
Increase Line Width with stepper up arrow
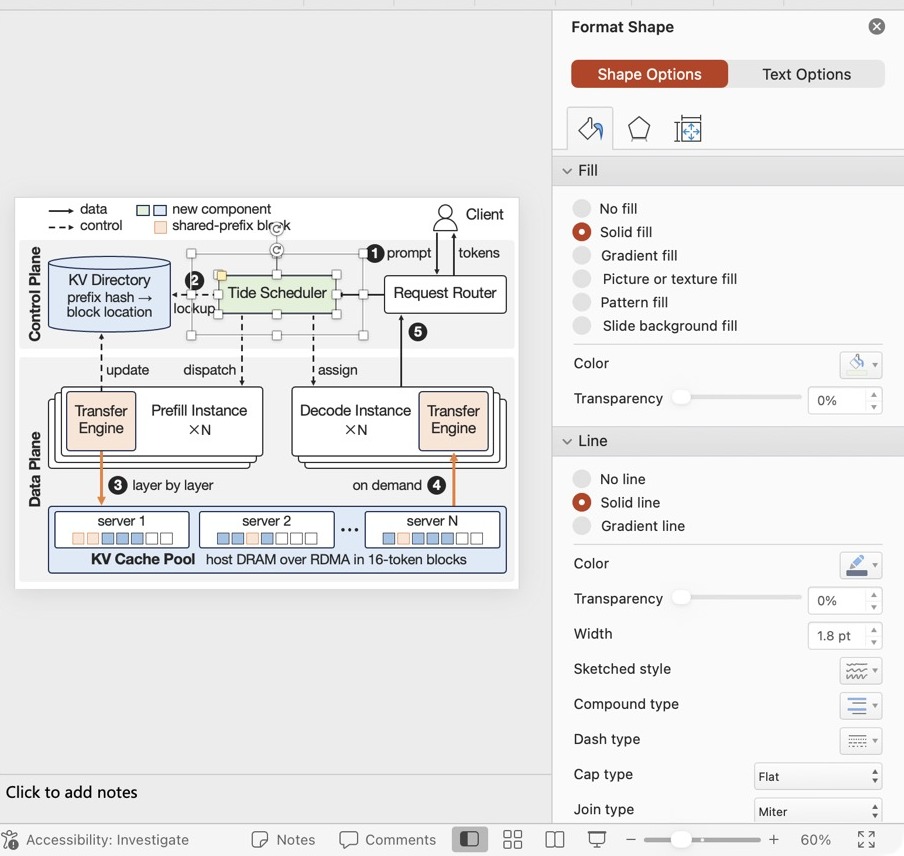[874, 629]
